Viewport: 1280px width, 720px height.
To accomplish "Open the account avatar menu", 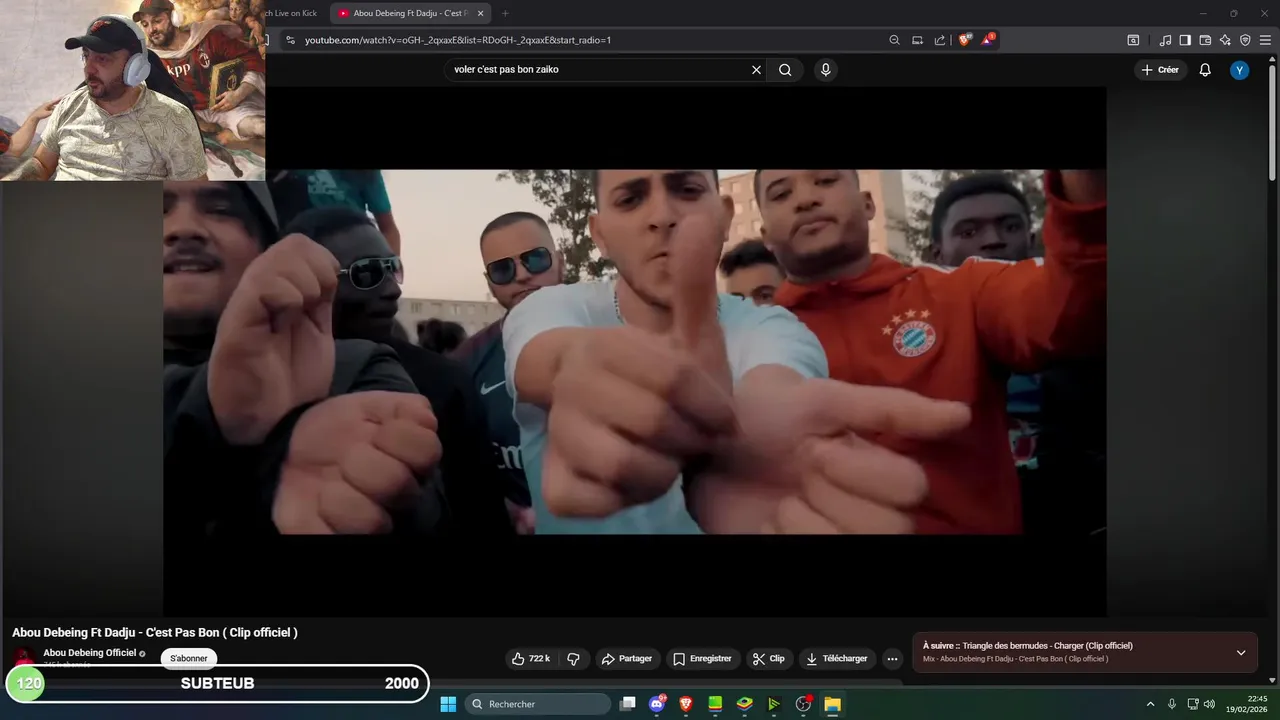I will point(1240,70).
